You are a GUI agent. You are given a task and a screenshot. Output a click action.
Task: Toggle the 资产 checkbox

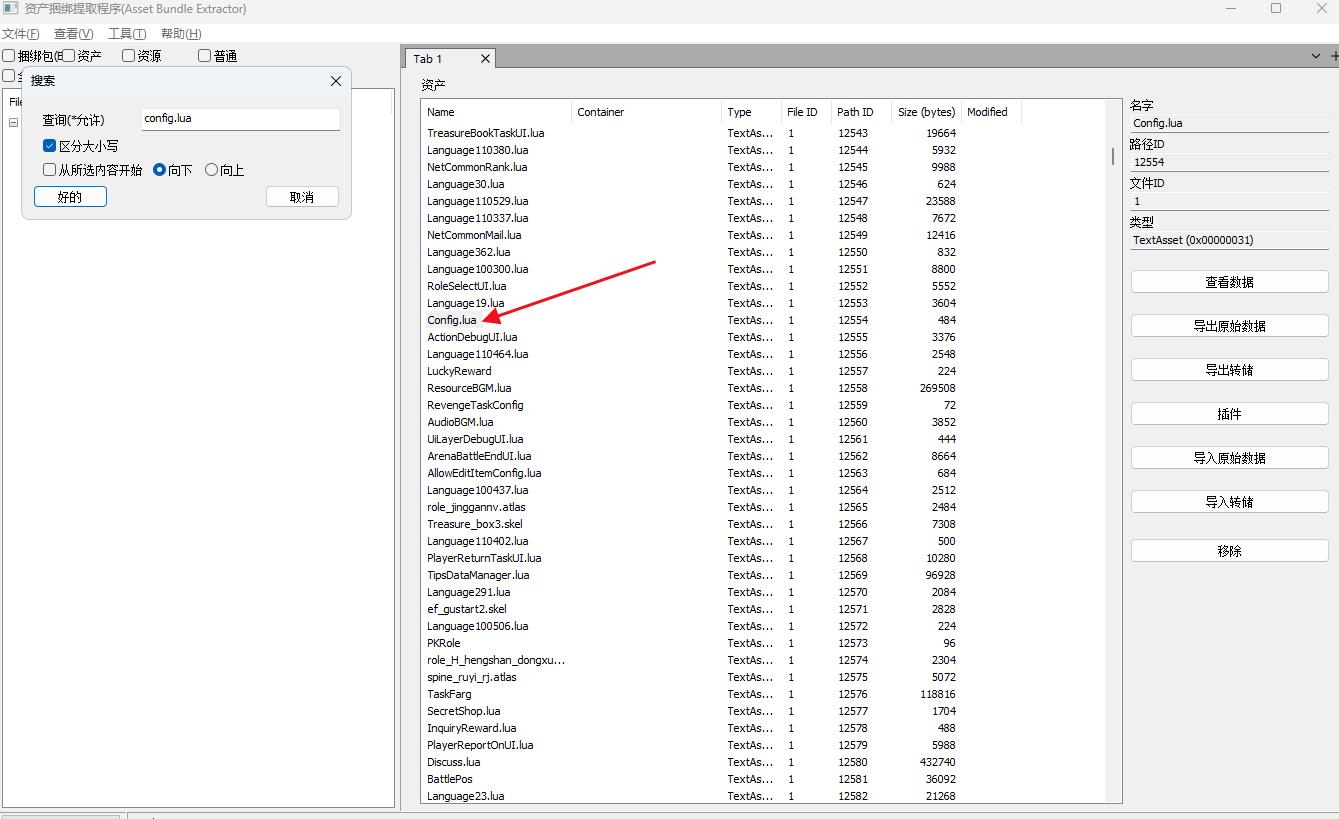point(69,56)
